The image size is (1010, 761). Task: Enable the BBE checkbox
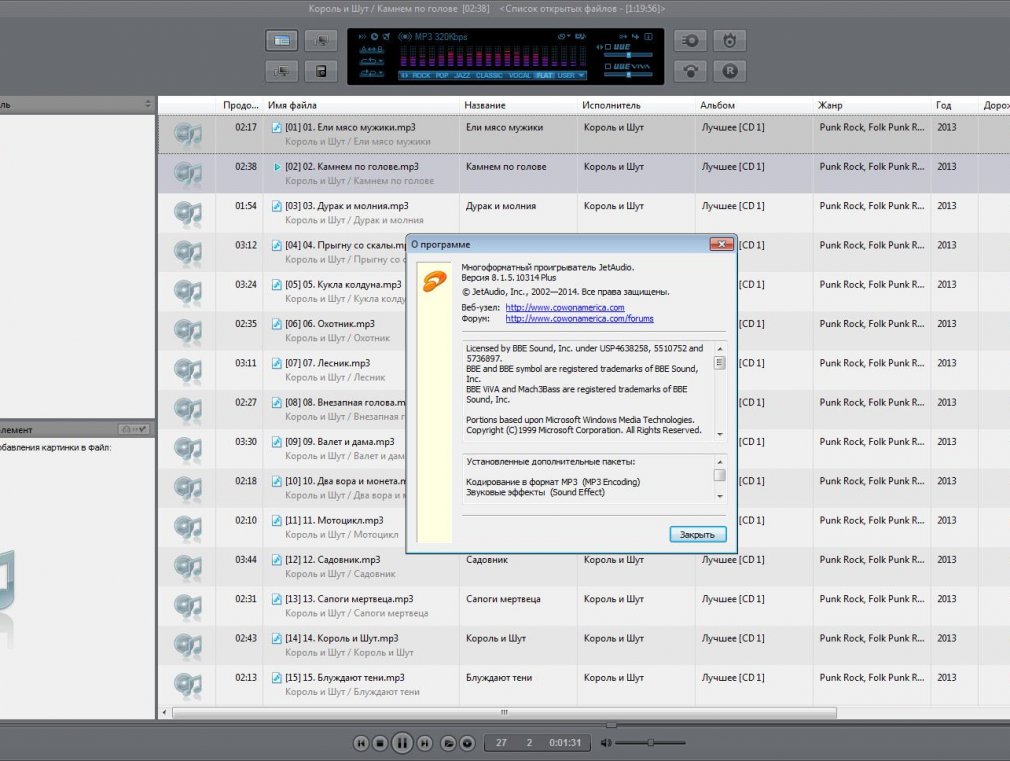click(607, 47)
